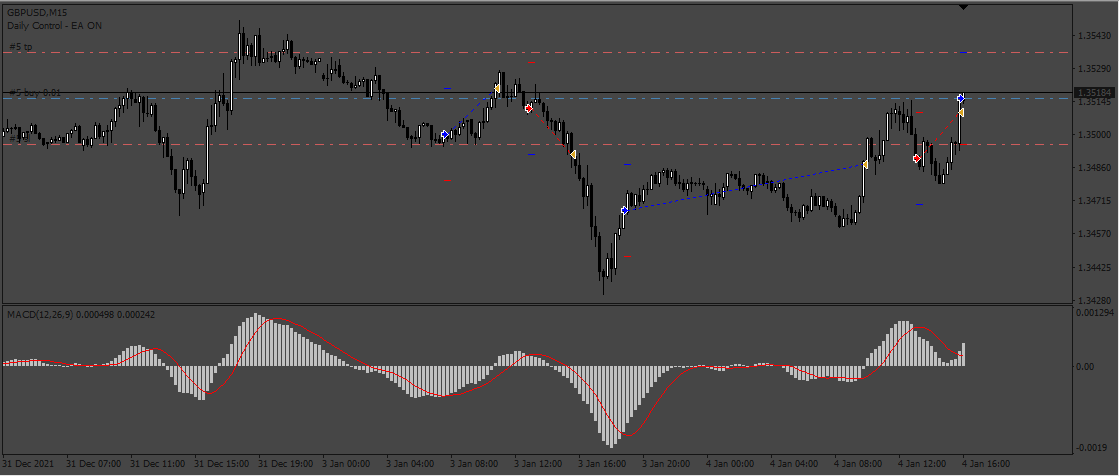Viewport: 1120px width, 476px height.
Task: Select orange close arrow near 3 Jan 10:00
Action: (x=496, y=88)
